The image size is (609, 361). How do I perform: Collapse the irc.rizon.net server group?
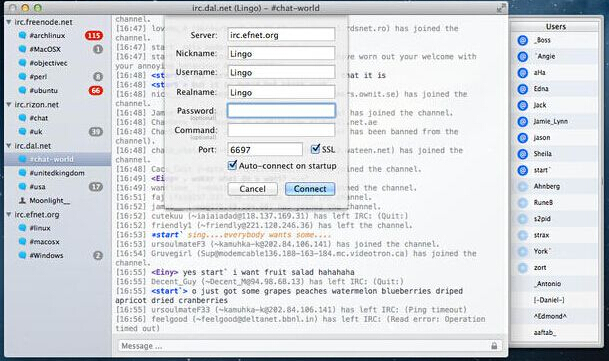coord(9,105)
